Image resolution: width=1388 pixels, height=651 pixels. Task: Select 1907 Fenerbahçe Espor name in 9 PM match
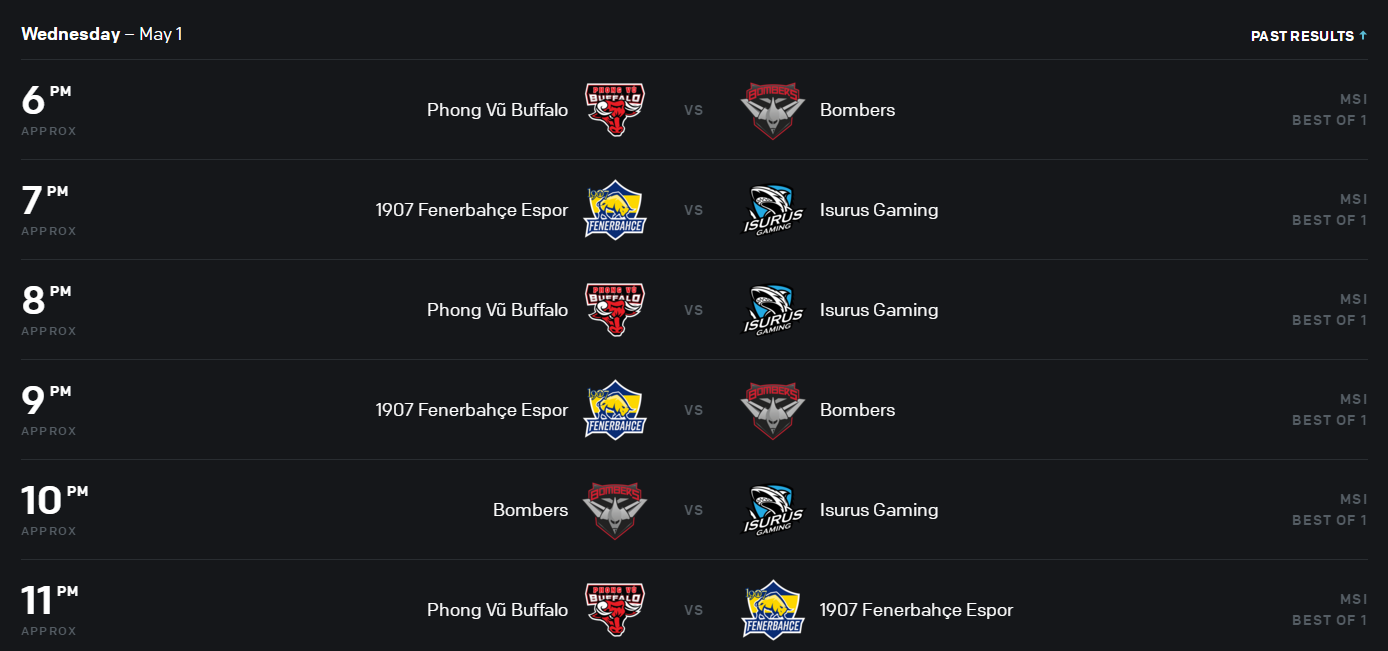point(472,410)
